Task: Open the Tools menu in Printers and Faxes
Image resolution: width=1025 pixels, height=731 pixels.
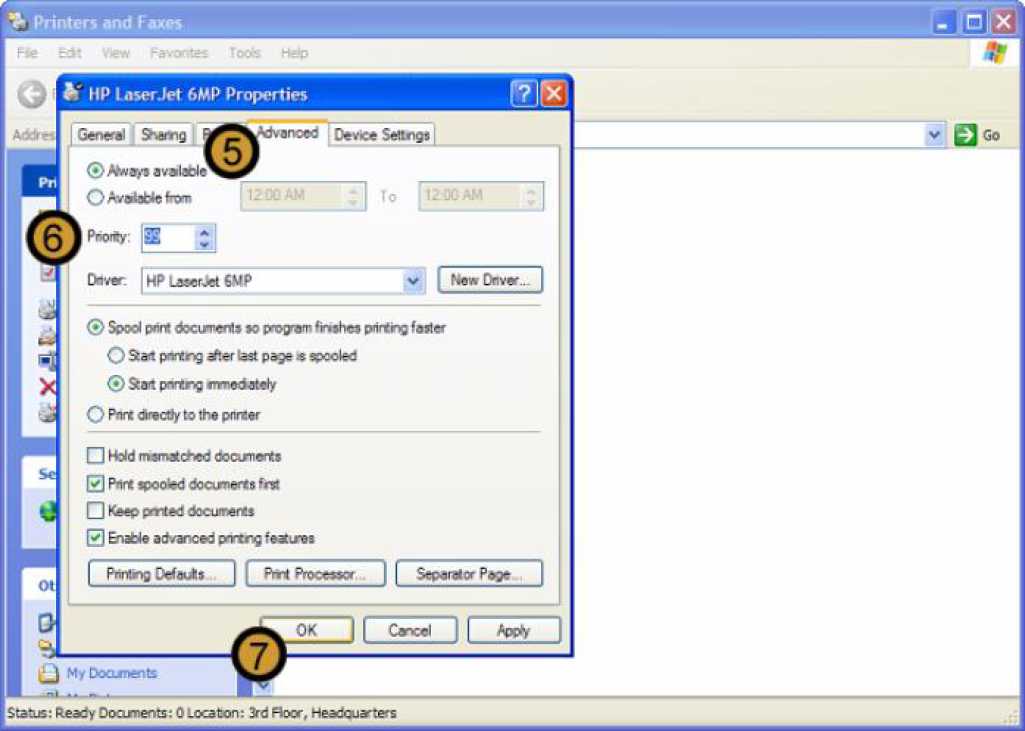Action: pos(244,53)
